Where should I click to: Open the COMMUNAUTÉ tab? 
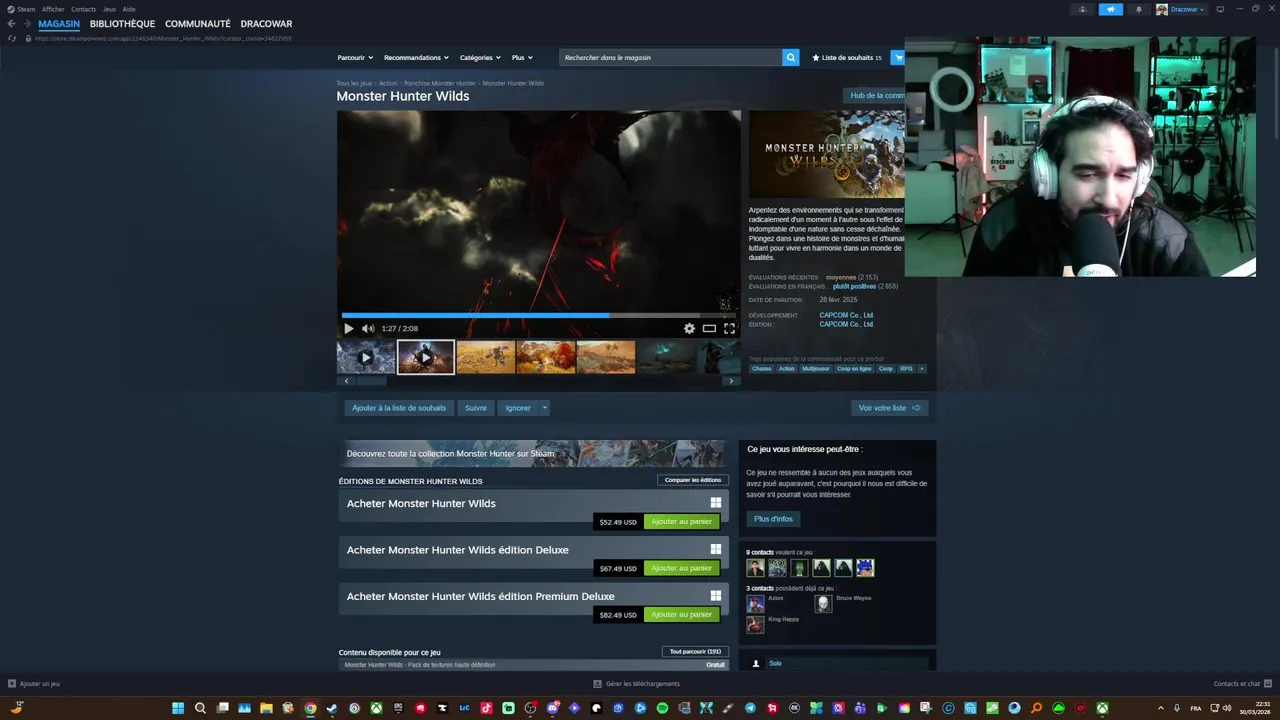pyautogui.click(x=198, y=24)
